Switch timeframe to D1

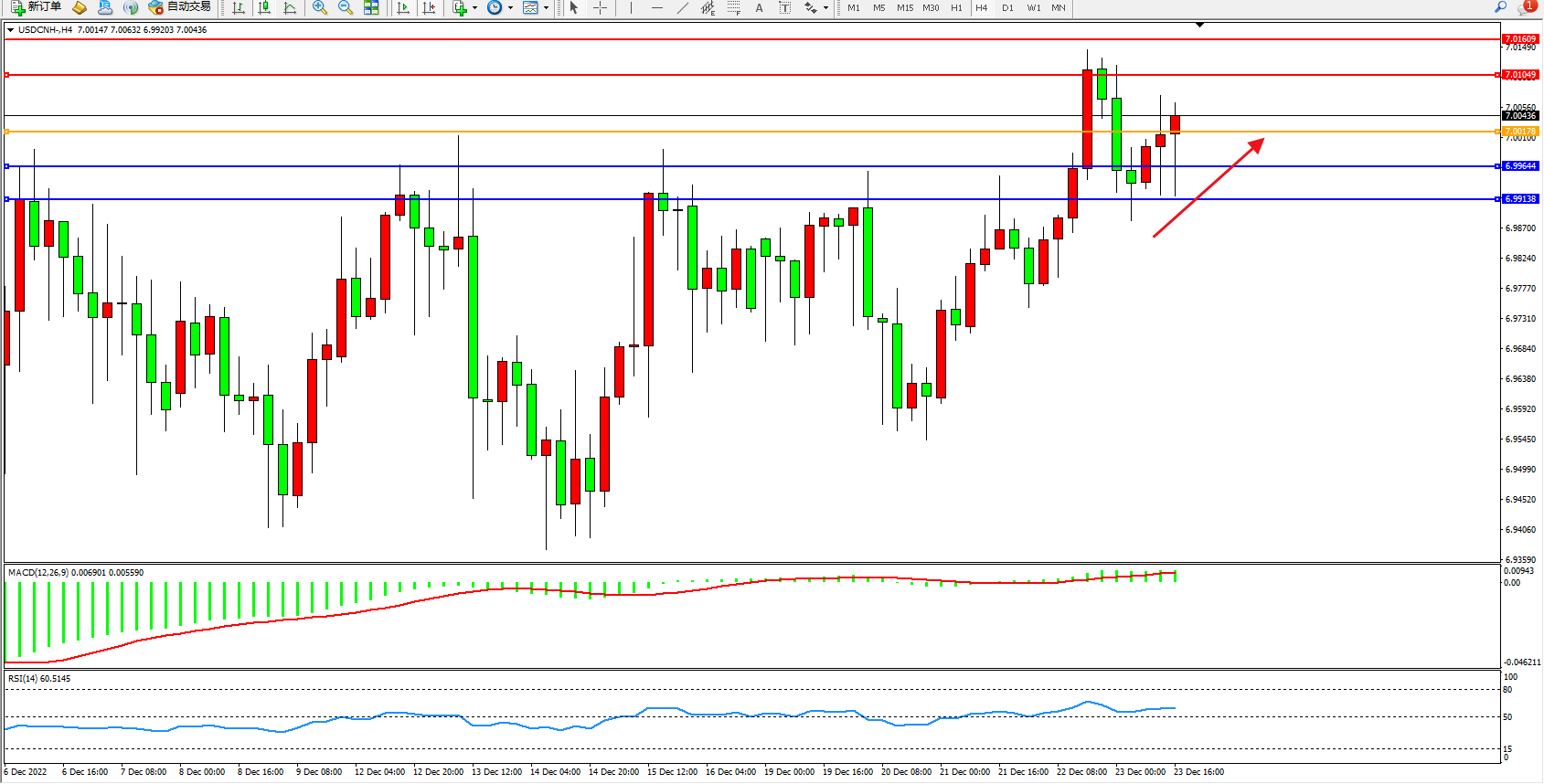pyautogui.click(x=1007, y=7)
